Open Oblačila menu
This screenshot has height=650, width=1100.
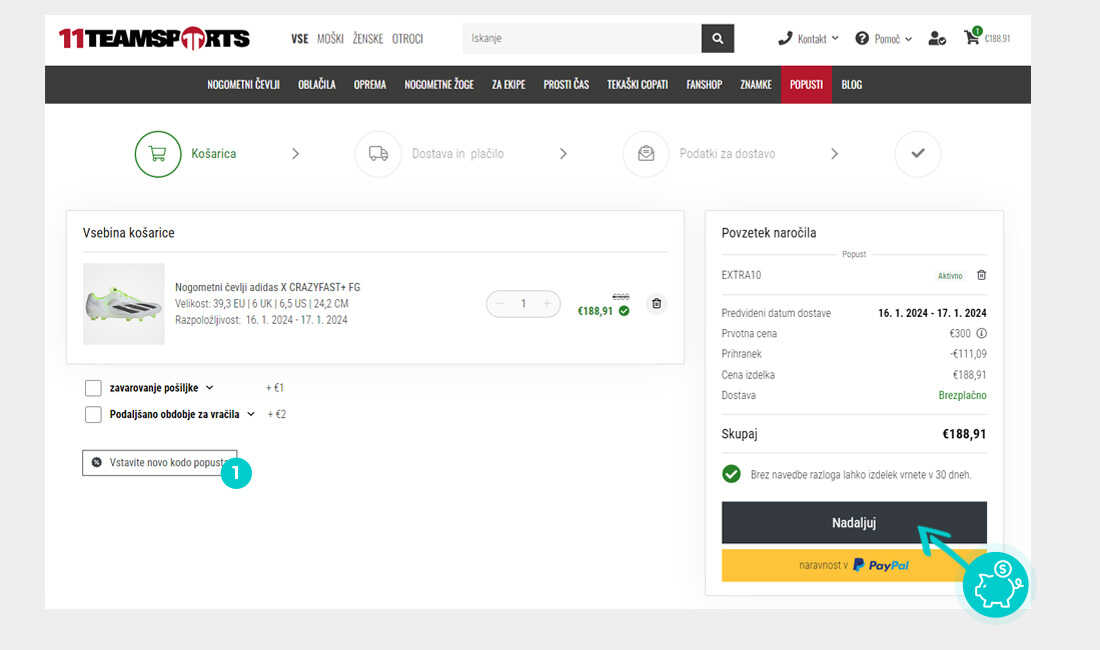(x=316, y=84)
